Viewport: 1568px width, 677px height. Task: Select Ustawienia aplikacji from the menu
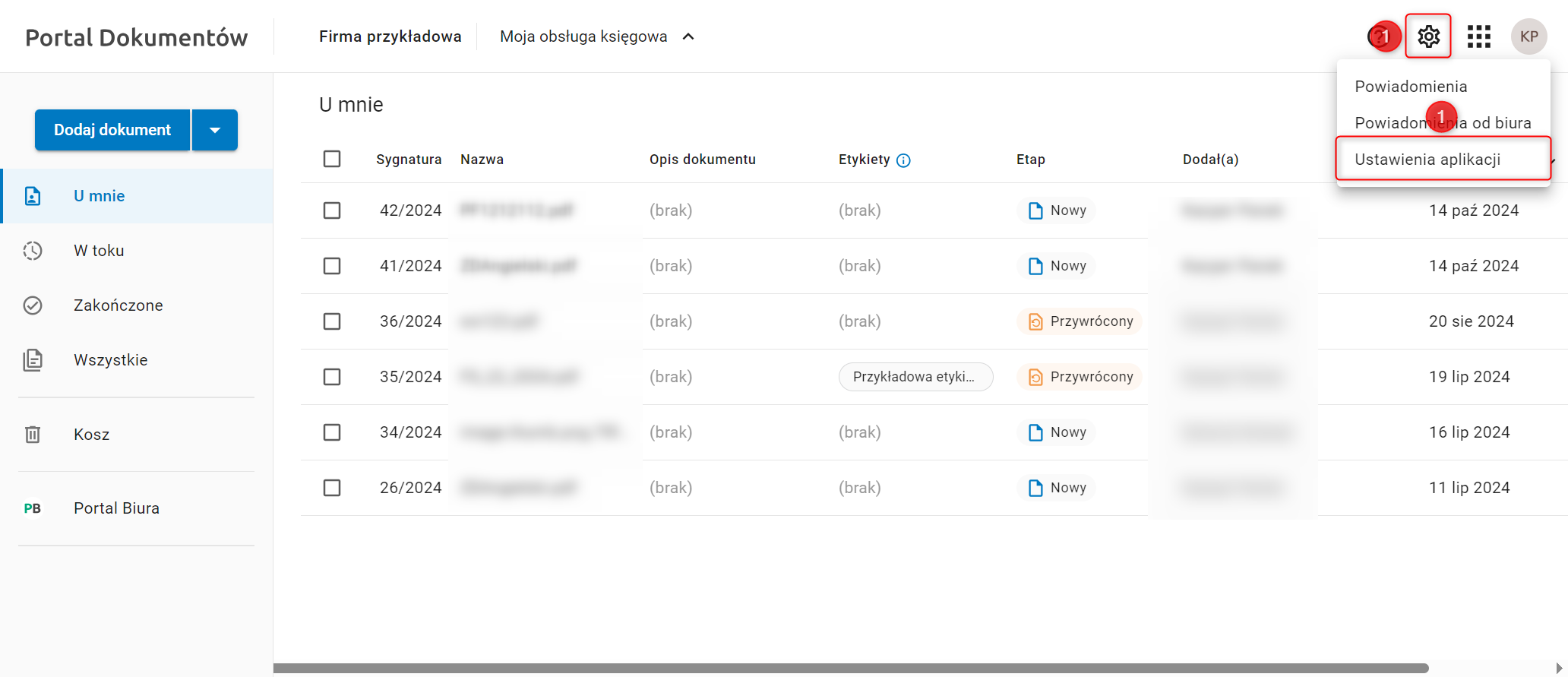pyautogui.click(x=1427, y=160)
